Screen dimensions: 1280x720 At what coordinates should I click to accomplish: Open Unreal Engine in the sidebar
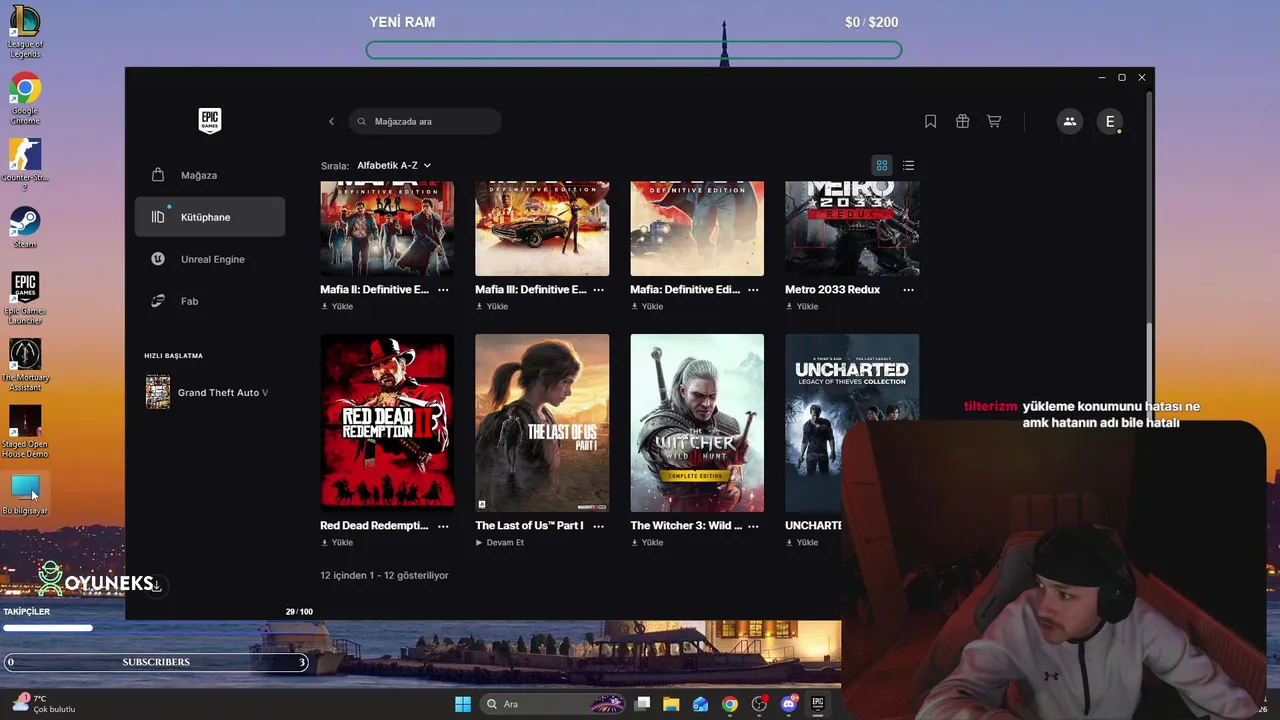coord(210,259)
